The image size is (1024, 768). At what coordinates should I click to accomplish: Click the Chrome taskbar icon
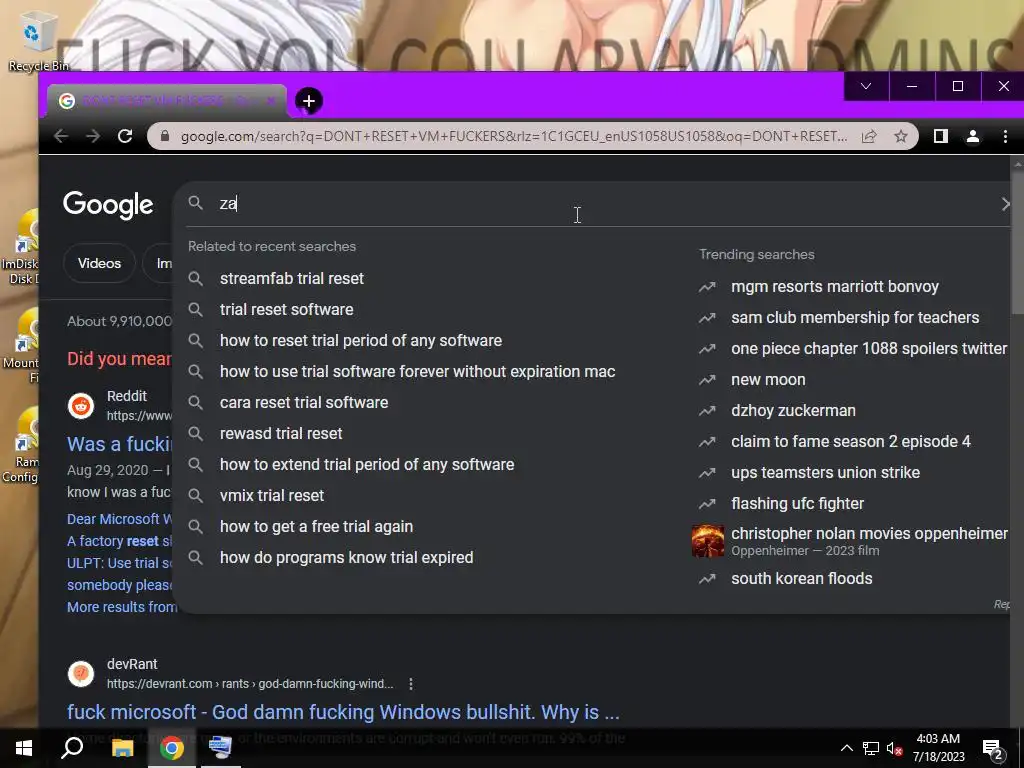click(172, 748)
